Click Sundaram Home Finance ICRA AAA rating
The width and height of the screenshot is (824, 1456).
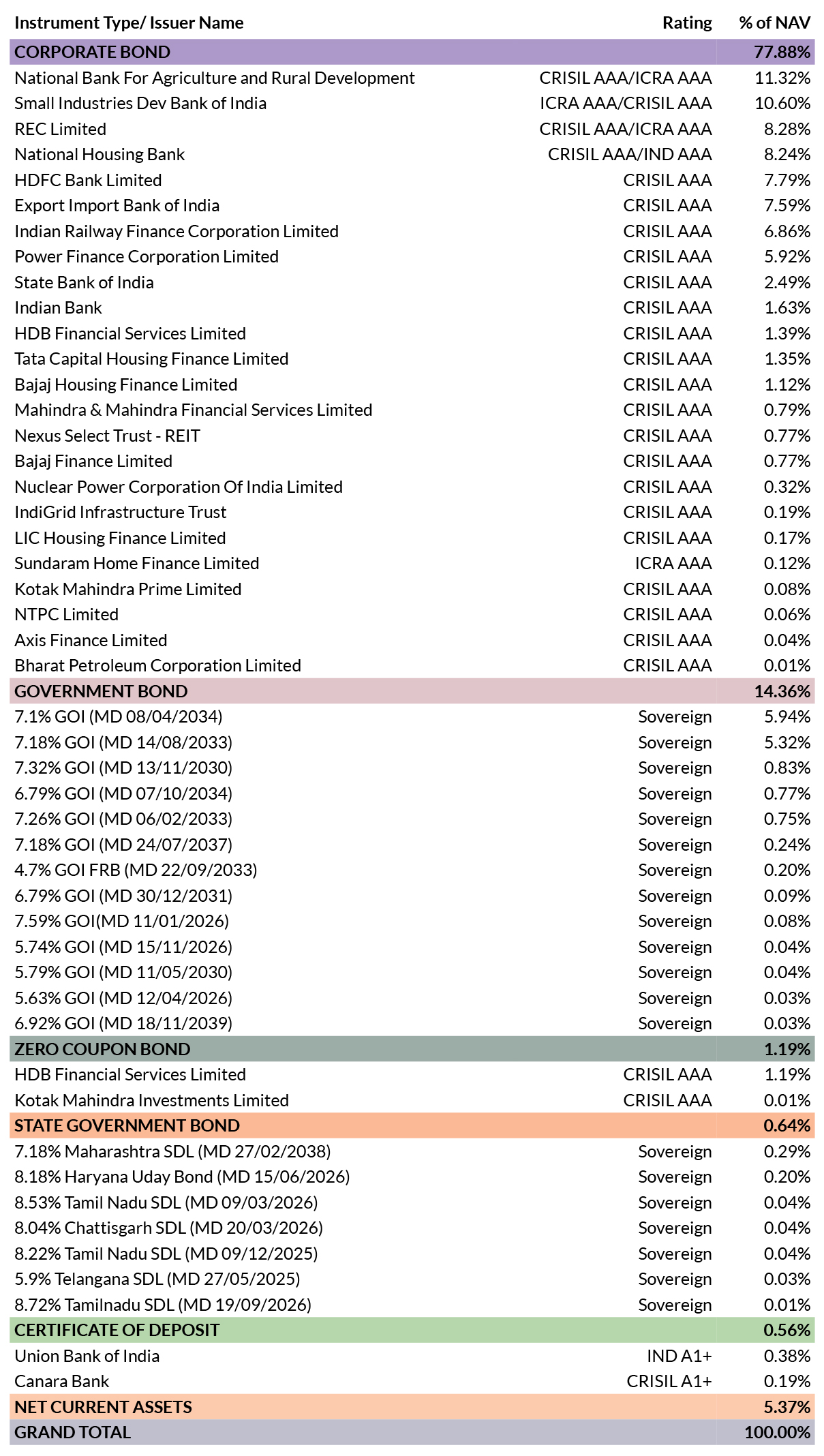tap(673, 563)
